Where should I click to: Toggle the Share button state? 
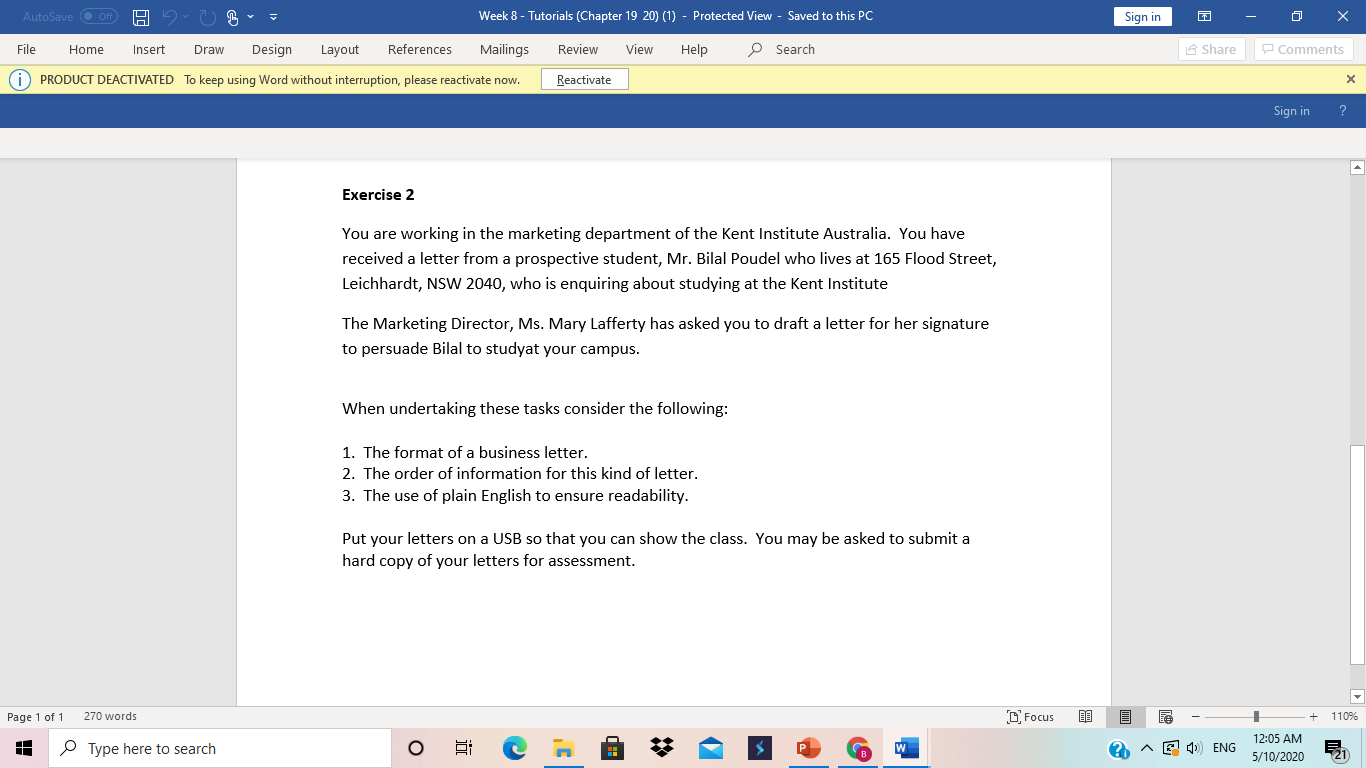1211,49
